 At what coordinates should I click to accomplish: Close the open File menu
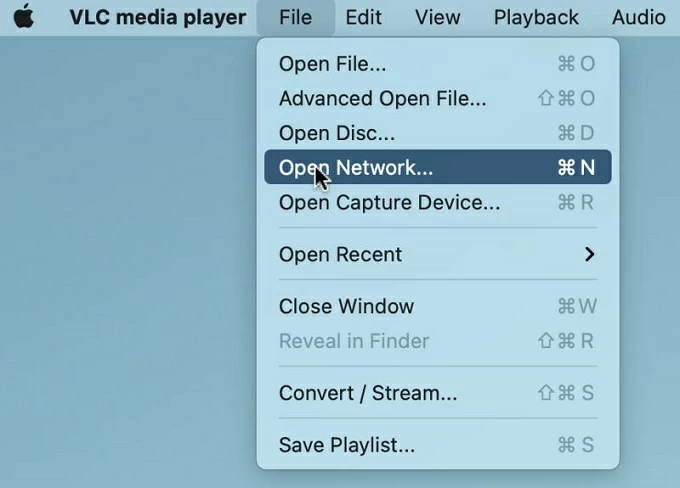[295, 17]
